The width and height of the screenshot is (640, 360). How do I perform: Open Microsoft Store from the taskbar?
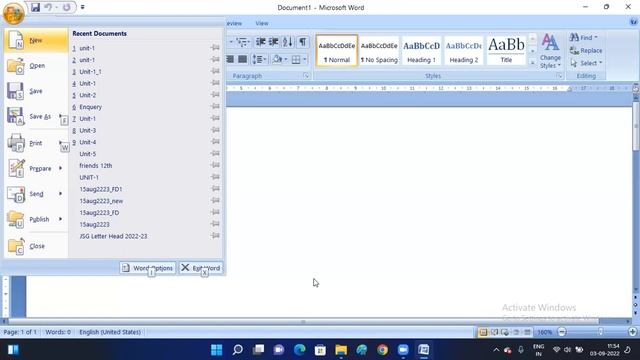(x=320, y=350)
